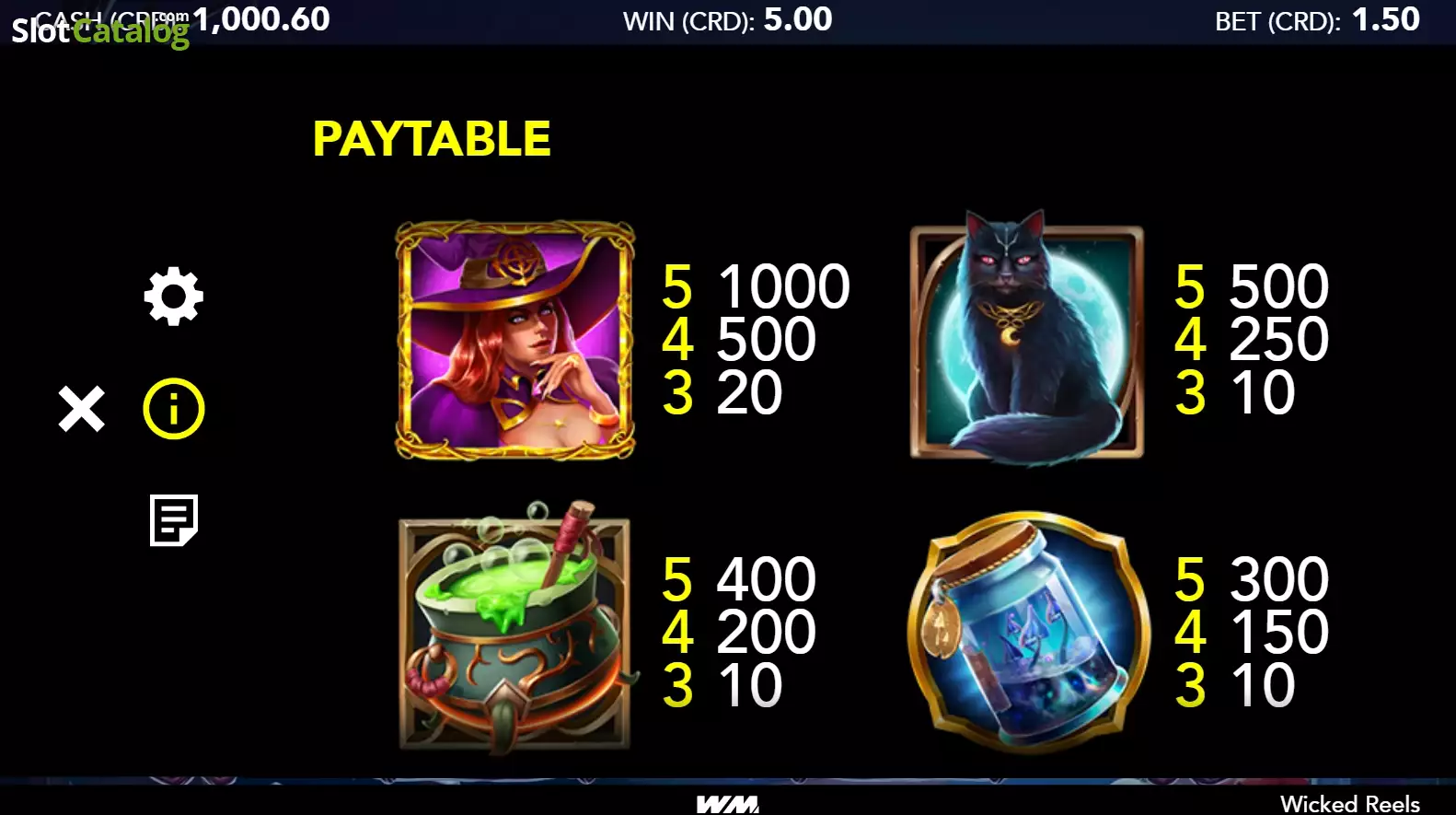Click the jar 300 payout value
This screenshot has height=815, width=1456.
(x=1279, y=579)
